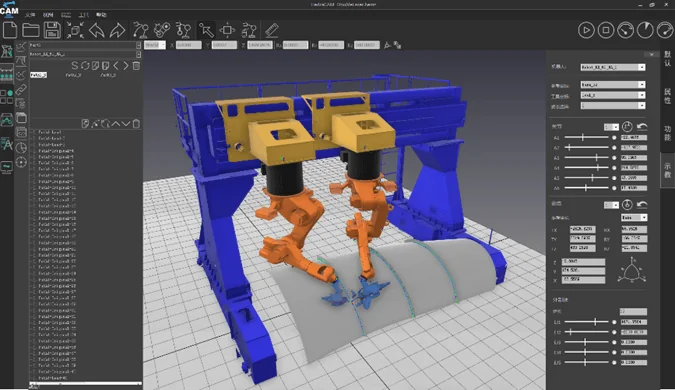The height and width of the screenshot is (390, 675).
Task: Click the chain link icon in the left sidebar
Action: click(21, 90)
